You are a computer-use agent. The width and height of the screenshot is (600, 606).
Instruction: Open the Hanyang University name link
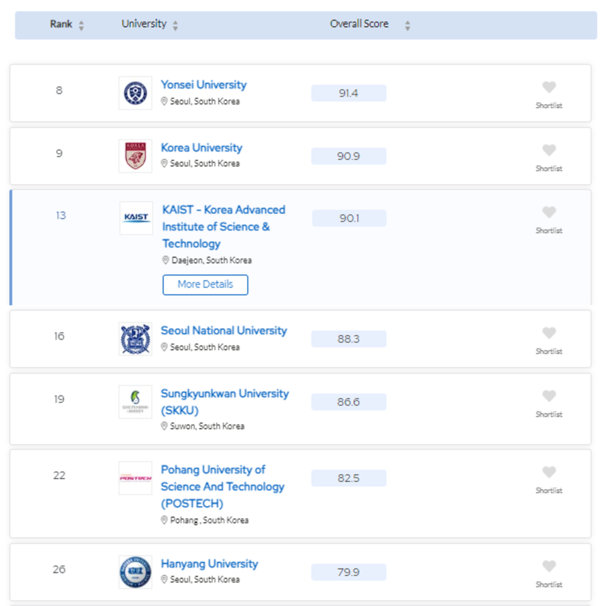209,564
